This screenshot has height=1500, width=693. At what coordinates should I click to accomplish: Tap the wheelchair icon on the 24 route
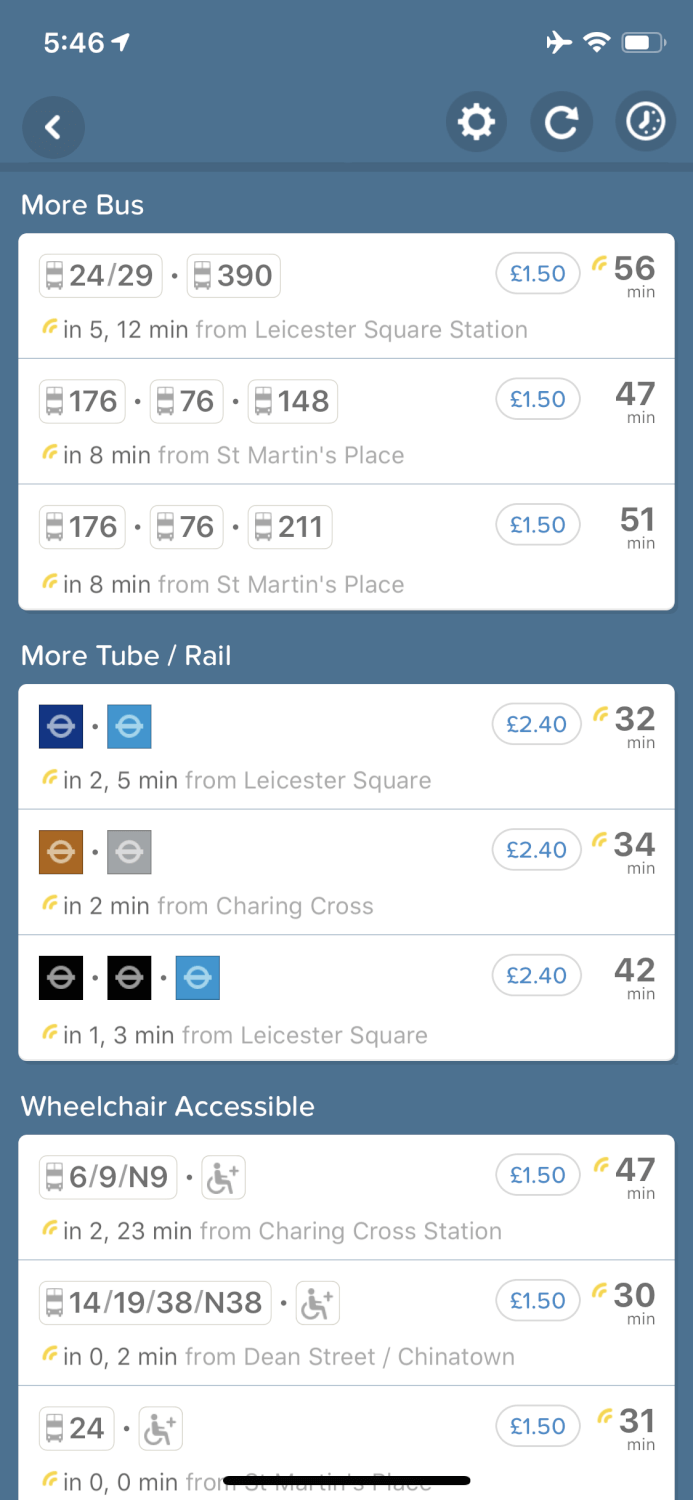click(x=160, y=1428)
